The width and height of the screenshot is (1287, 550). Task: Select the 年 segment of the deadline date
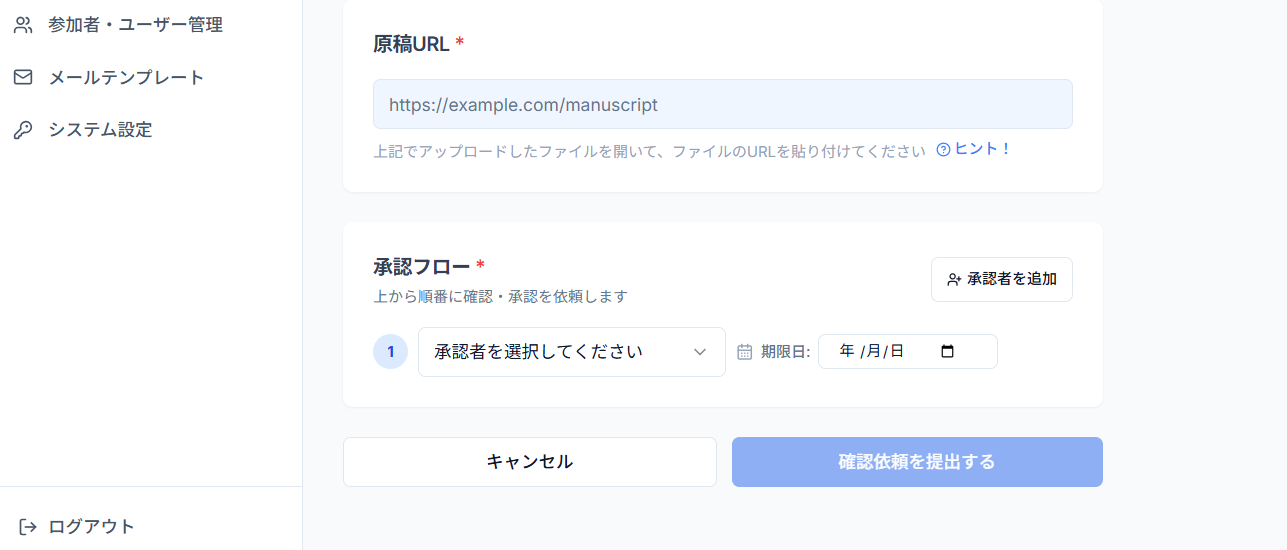[x=847, y=351]
